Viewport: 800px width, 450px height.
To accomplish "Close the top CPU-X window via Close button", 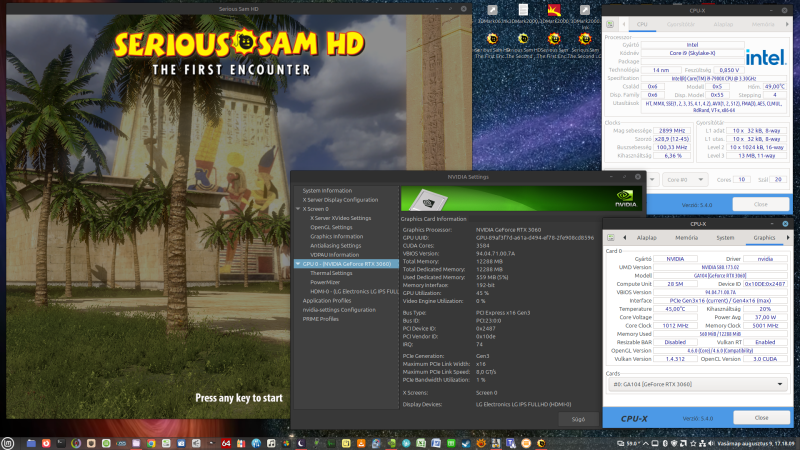I will point(761,204).
